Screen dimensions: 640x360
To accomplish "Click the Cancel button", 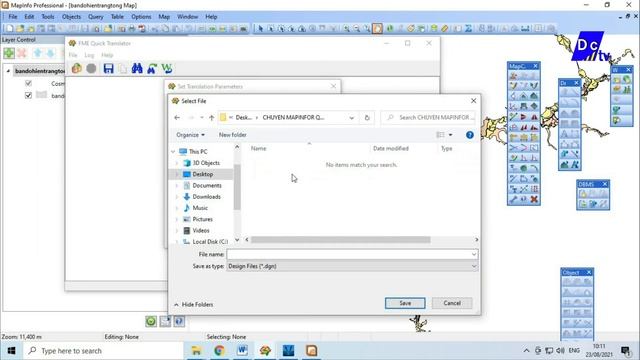I will tap(452, 303).
